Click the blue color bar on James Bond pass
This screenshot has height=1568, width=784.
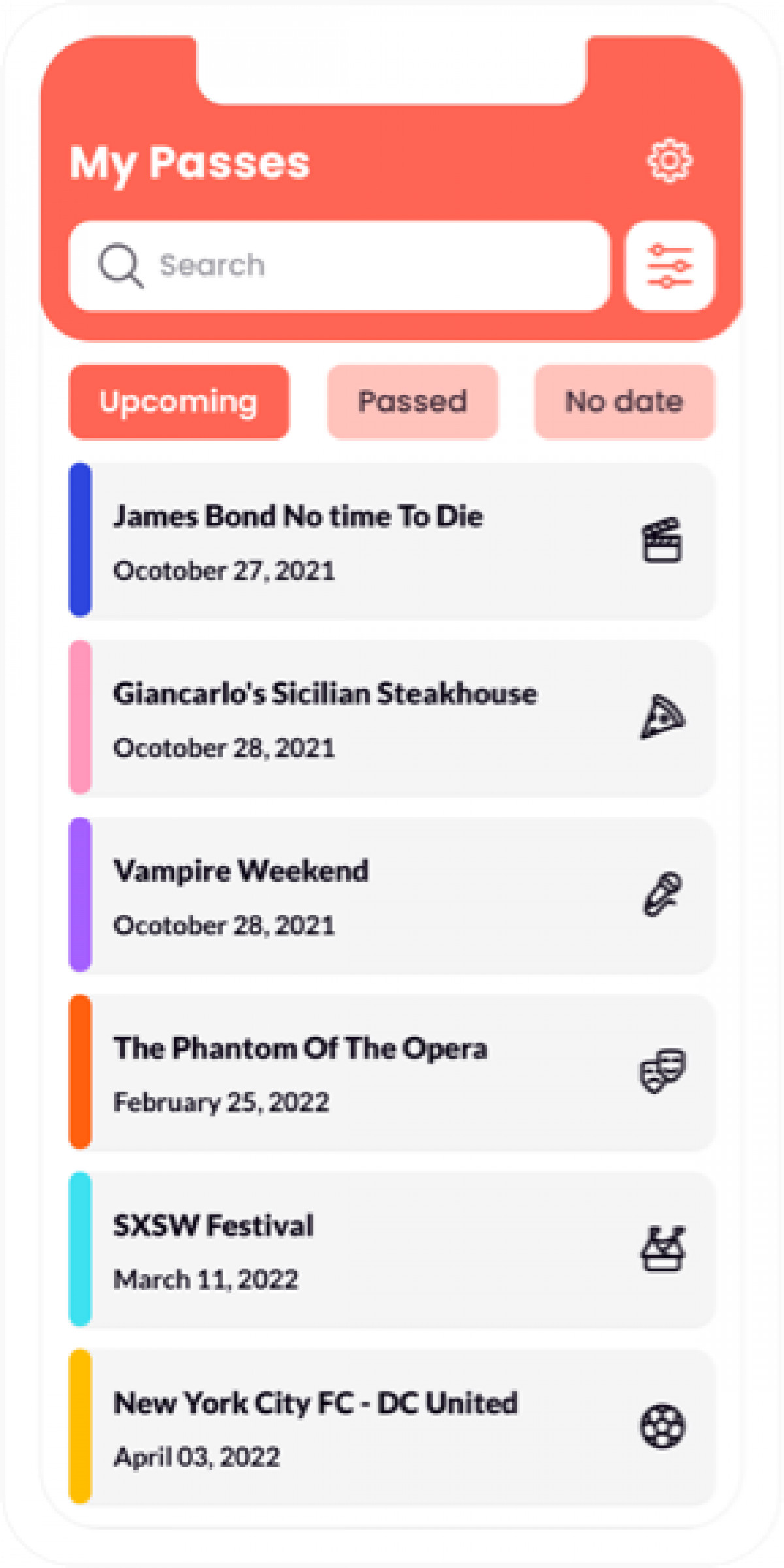80,540
